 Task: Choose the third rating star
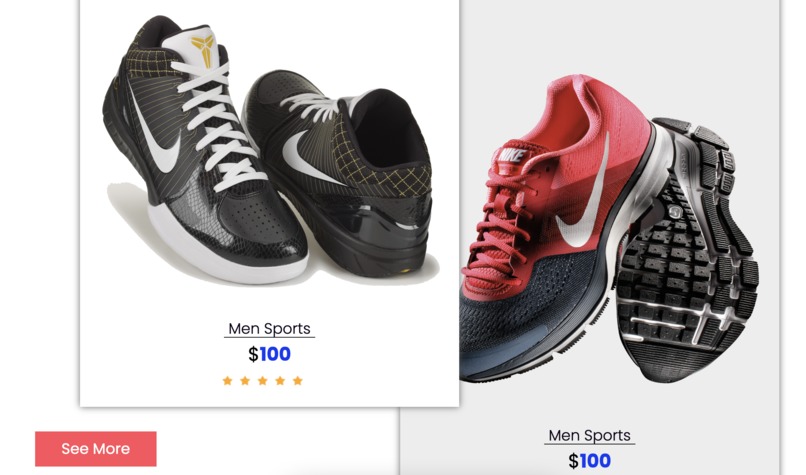point(262,380)
